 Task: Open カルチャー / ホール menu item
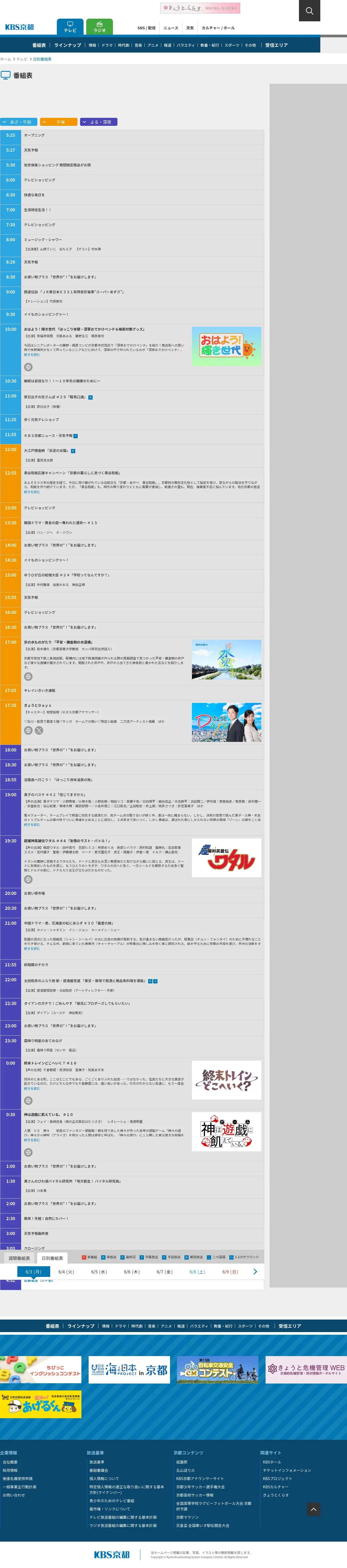(x=218, y=28)
